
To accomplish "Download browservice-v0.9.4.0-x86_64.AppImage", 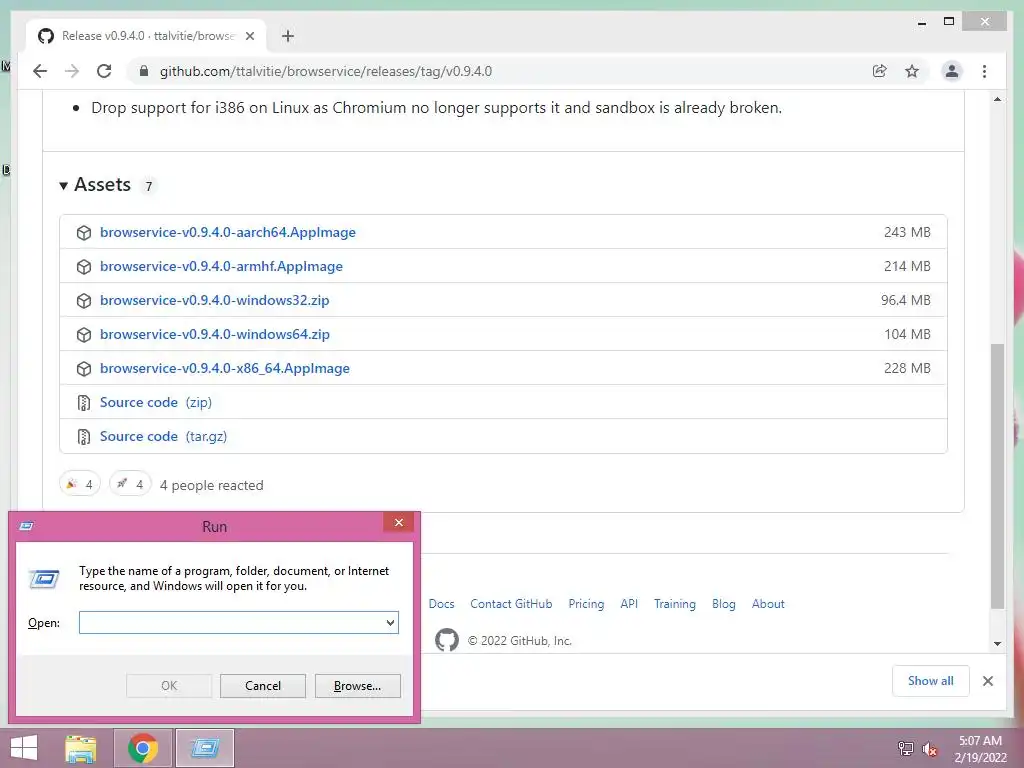I will point(225,368).
